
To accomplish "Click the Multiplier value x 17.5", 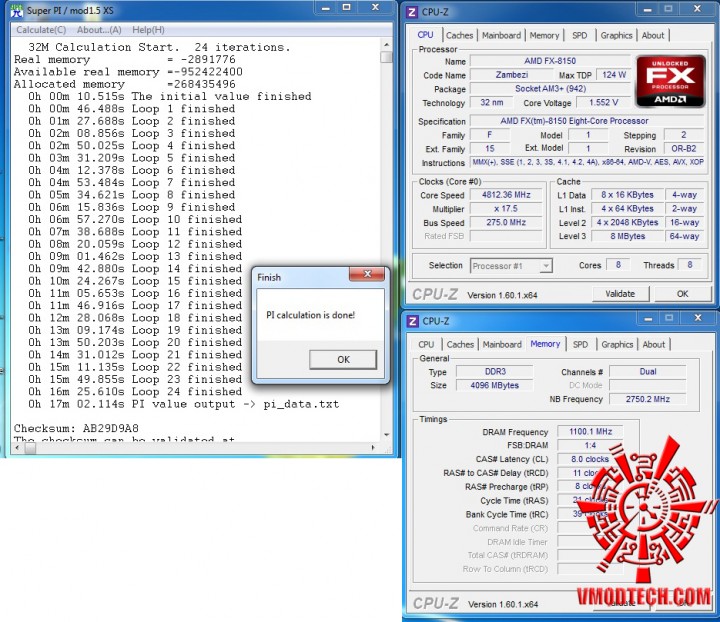I will 506,208.
